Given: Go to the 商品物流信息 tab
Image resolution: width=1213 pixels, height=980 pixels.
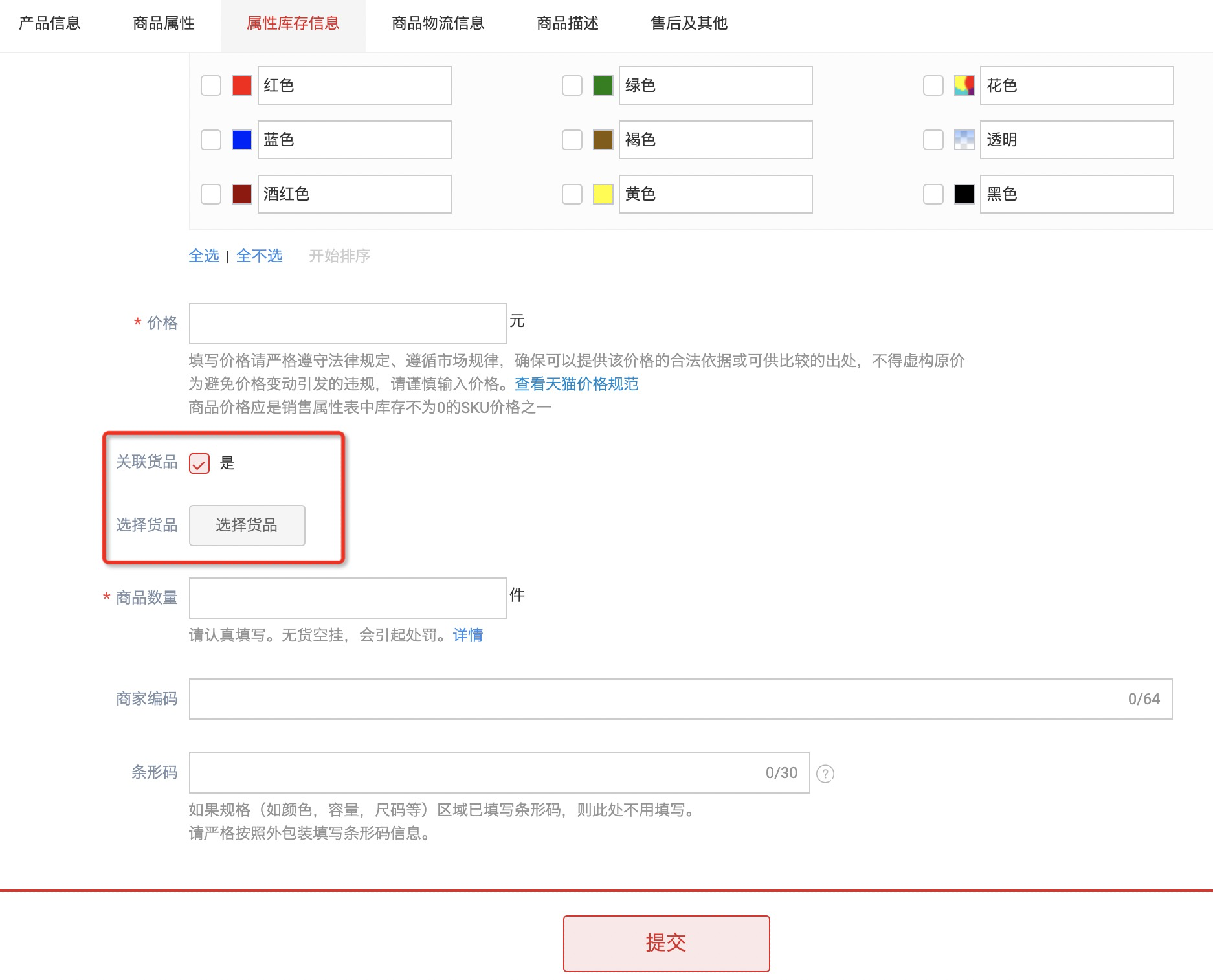Looking at the screenshot, I should pyautogui.click(x=438, y=23).
